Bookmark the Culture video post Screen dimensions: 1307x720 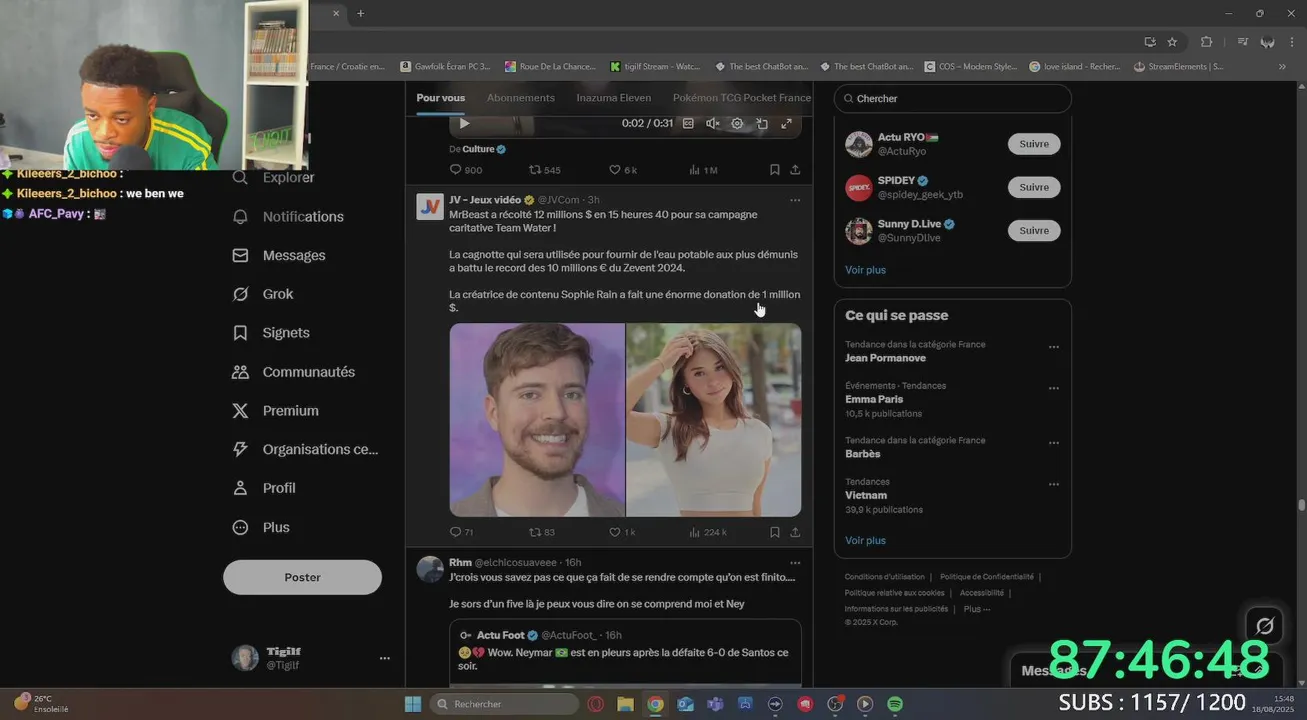point(774,170)
